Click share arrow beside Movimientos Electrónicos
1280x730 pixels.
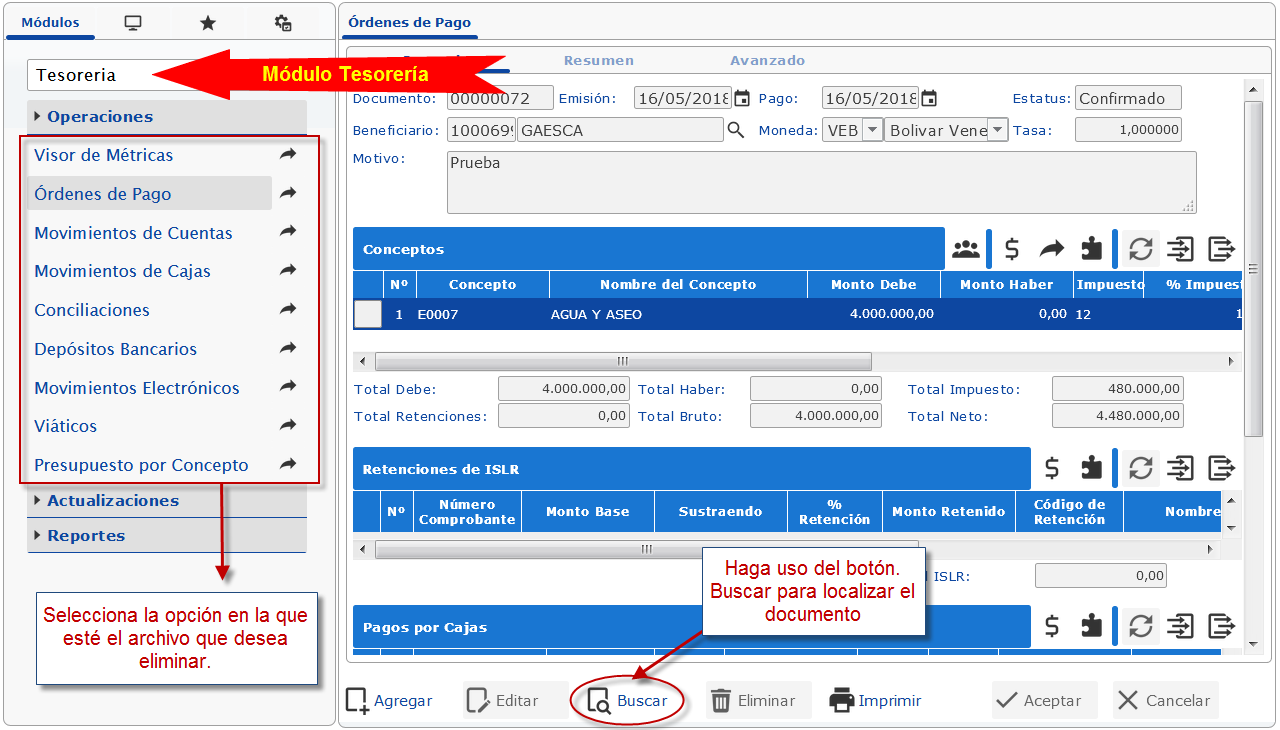coord(288,387)
